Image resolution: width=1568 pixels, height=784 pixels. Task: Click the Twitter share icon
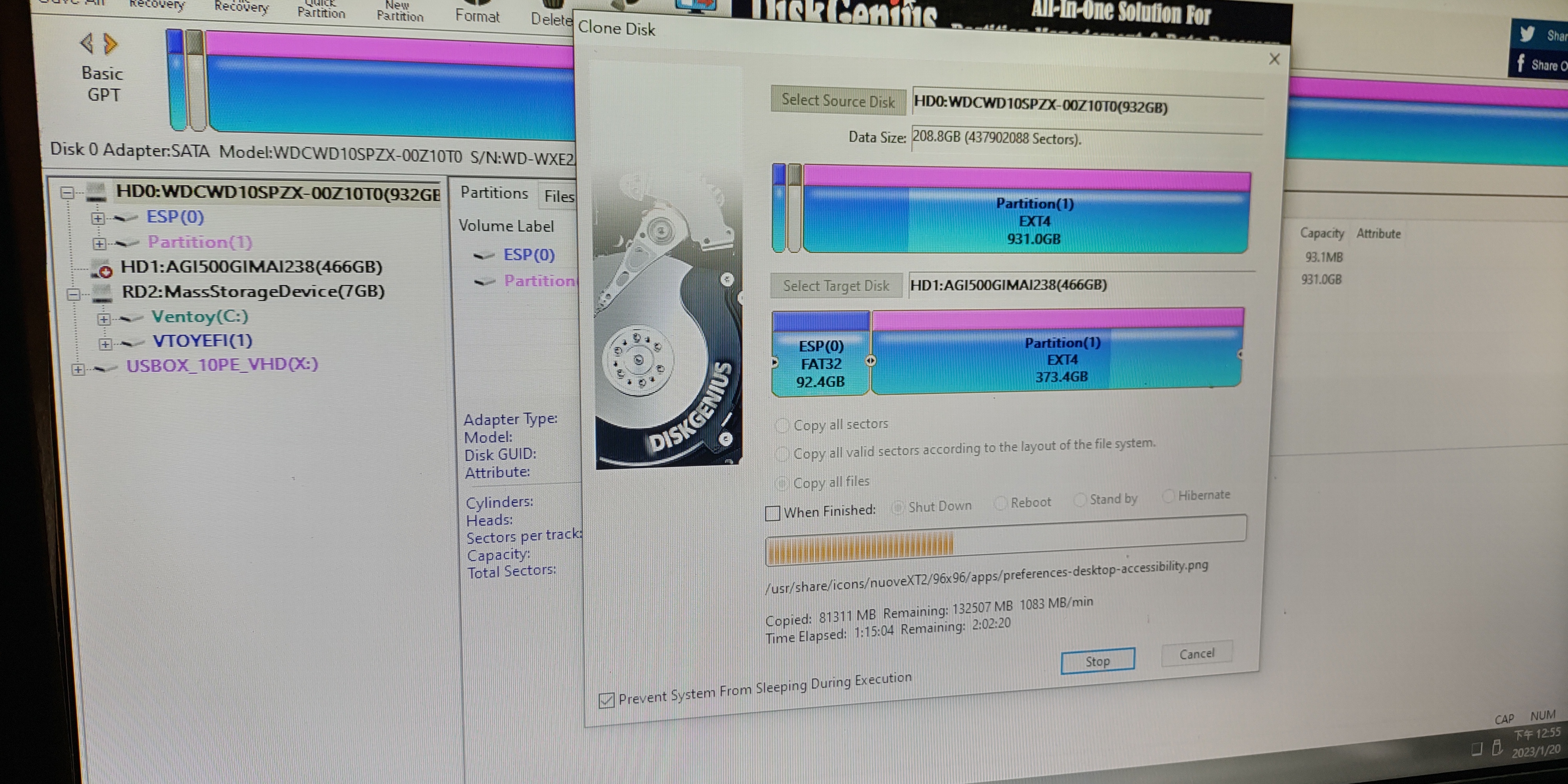(1526, 33)
